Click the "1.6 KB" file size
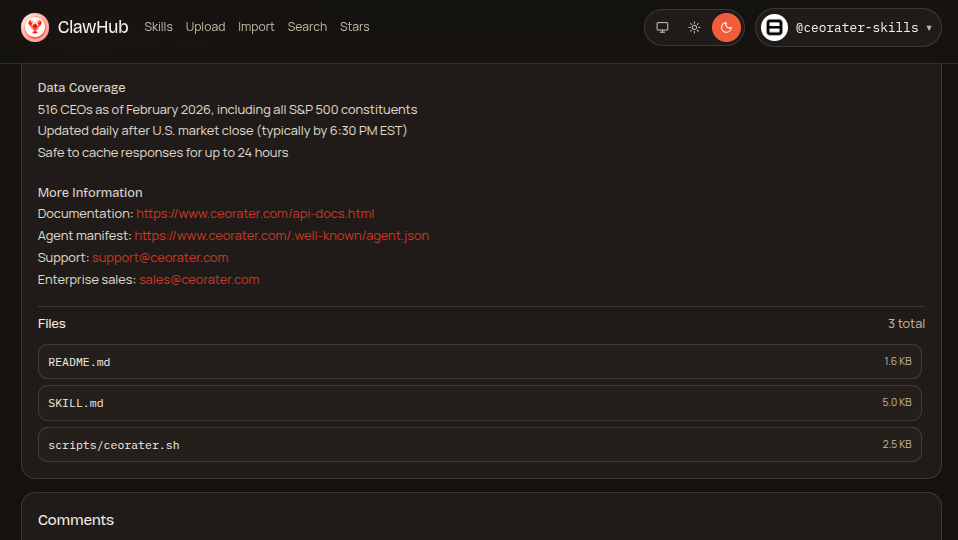 pyautogui.click(x=898, y=362)
